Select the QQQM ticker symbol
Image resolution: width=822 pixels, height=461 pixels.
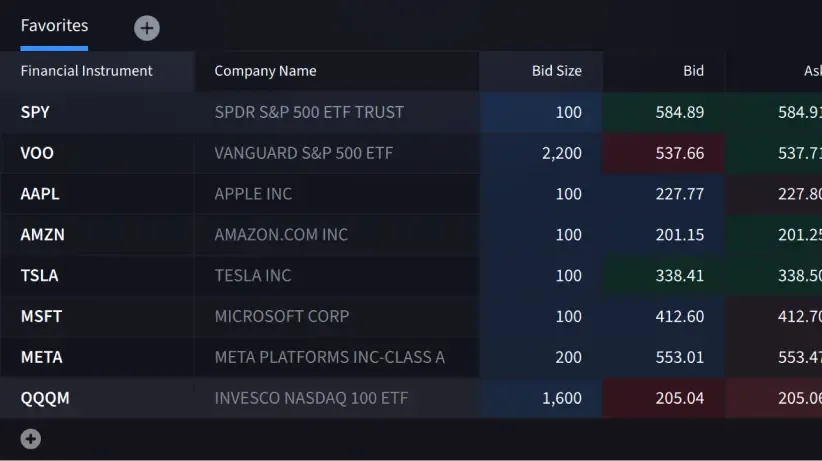(x=45, y=398)
